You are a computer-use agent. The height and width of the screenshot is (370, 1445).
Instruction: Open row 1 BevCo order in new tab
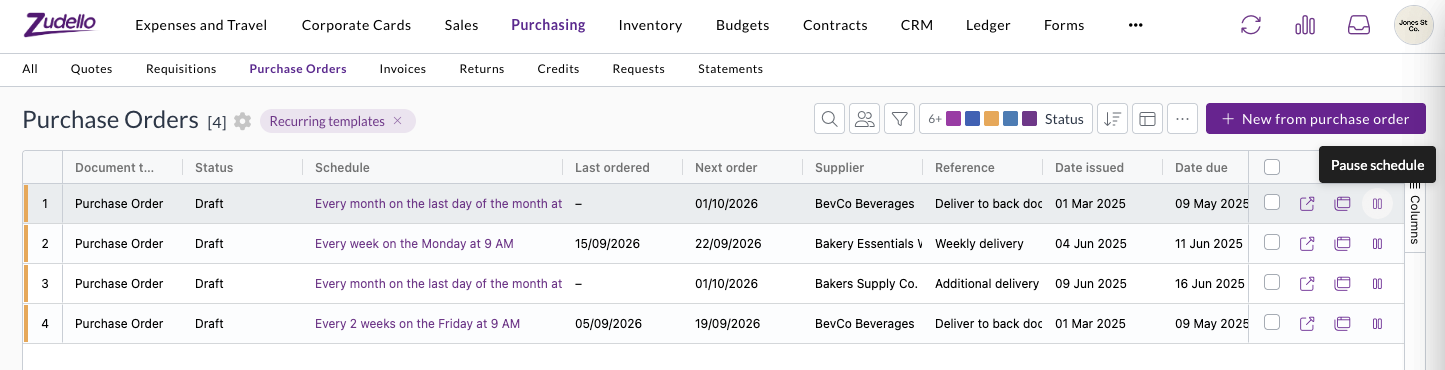coord(1307,203)
